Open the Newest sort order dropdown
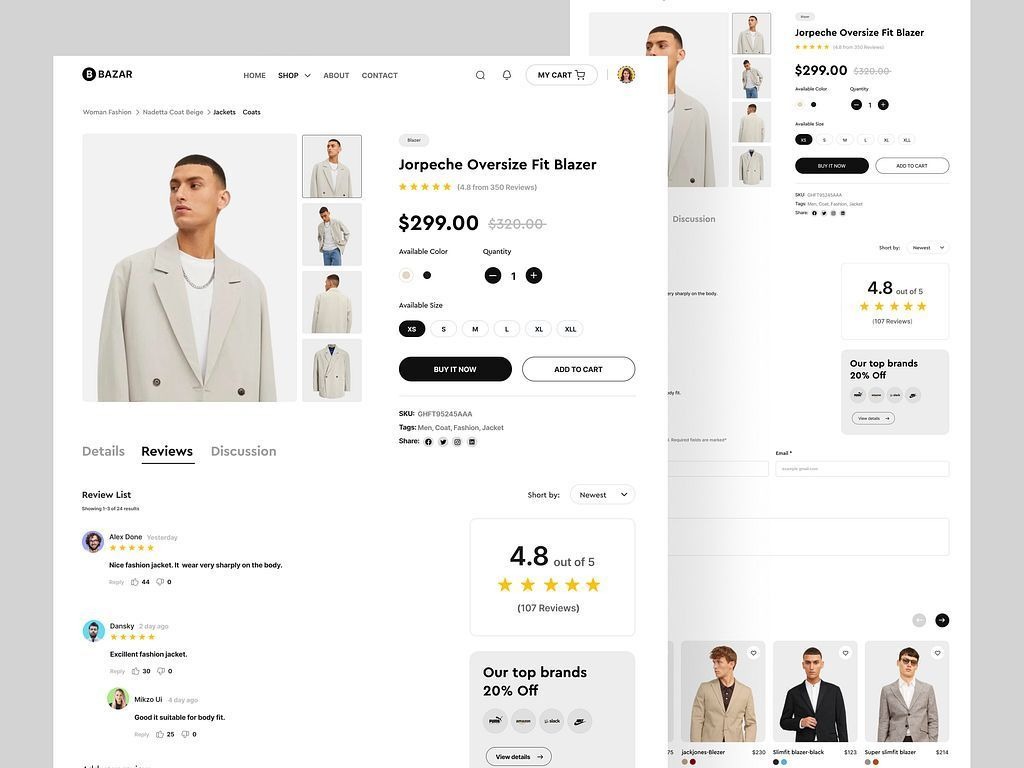The image size is (1024, 768). [x=600, y=493]
